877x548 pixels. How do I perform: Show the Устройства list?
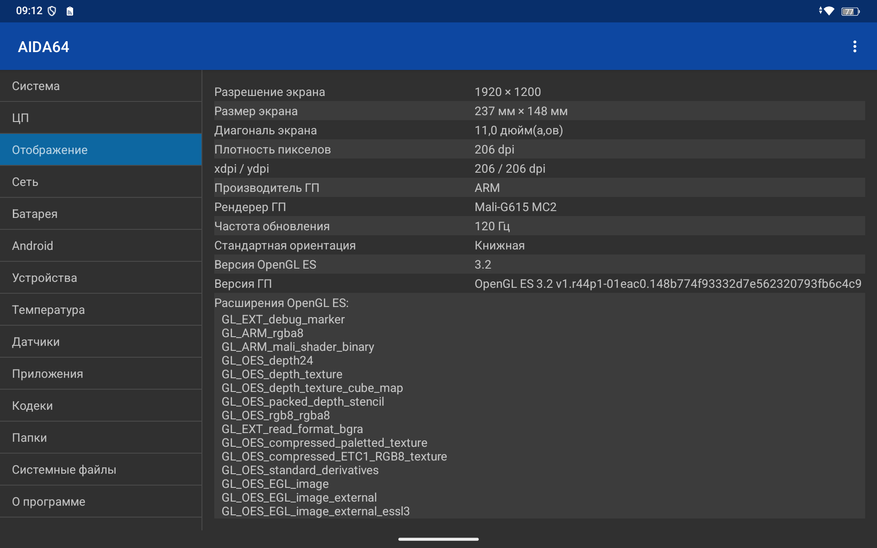point(100,278)
